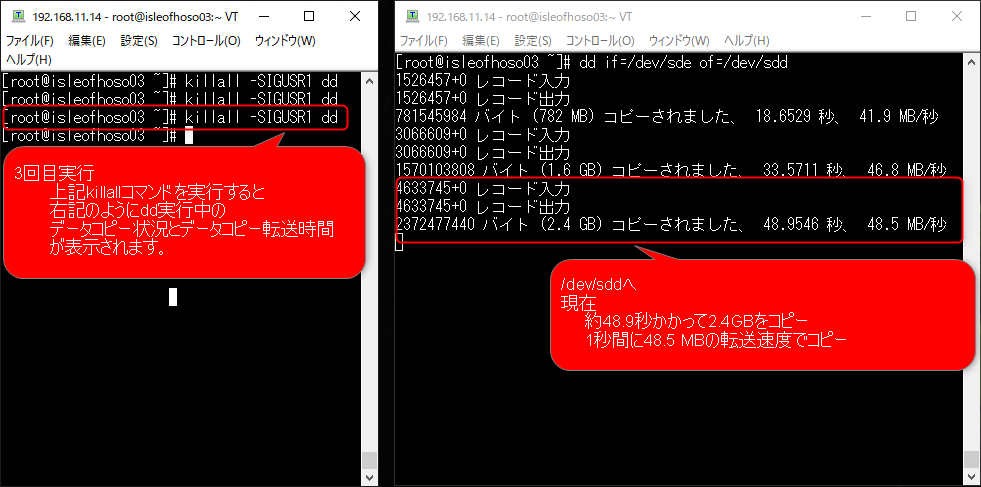
Task: Click Tera Term icon in right window title bar
Action: point(412,16)
